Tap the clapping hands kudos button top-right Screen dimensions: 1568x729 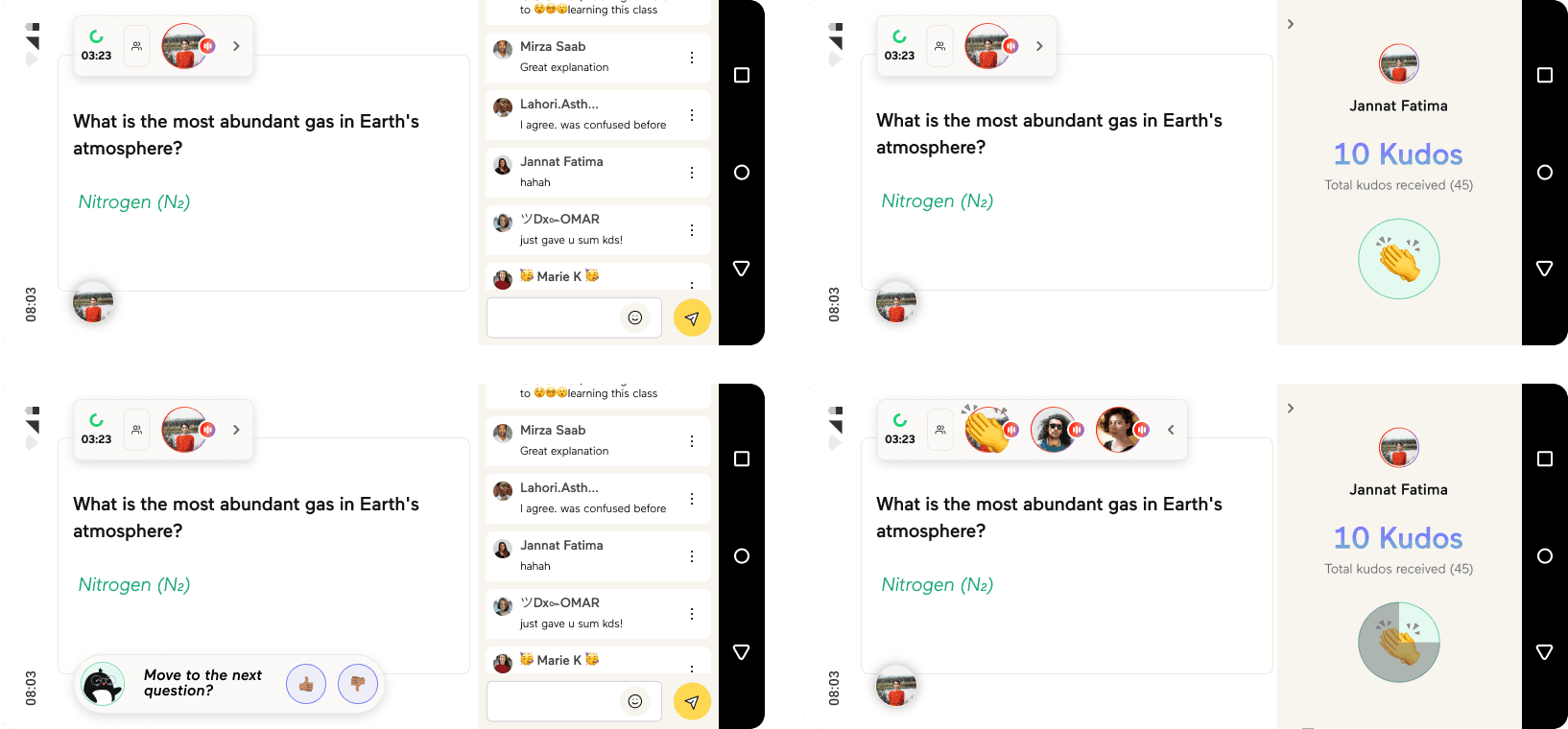(1399, 259)
